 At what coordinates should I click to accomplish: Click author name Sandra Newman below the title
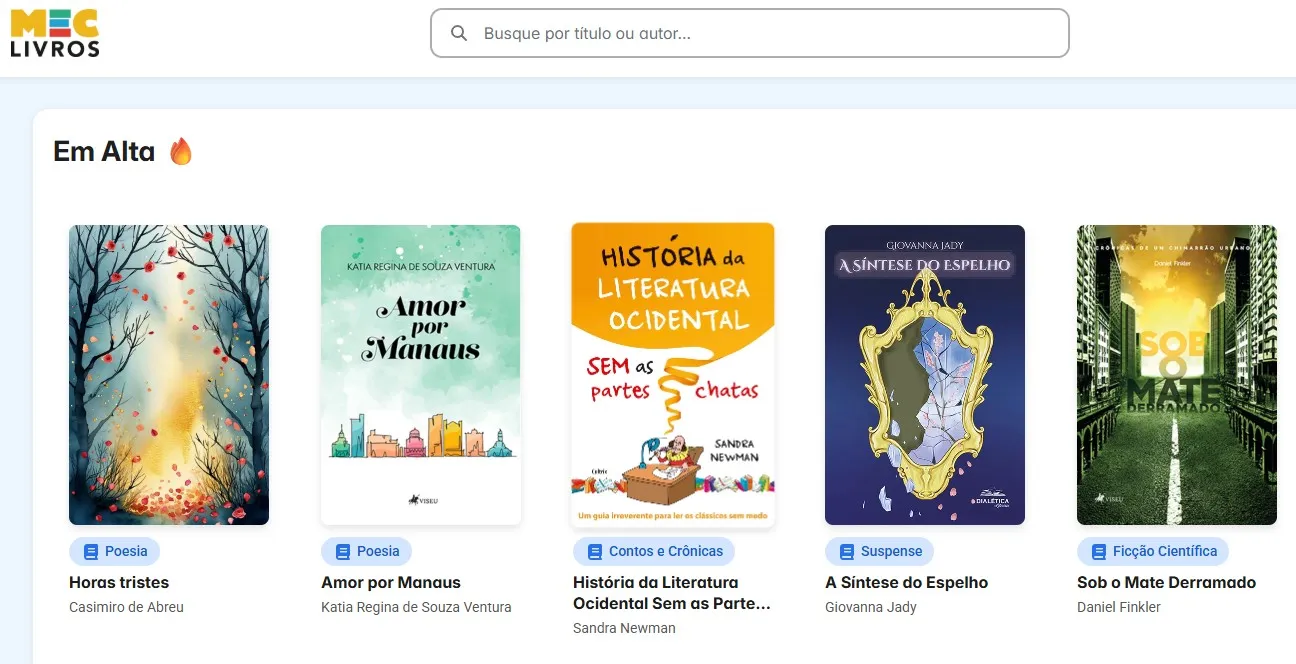click(624, 628)
